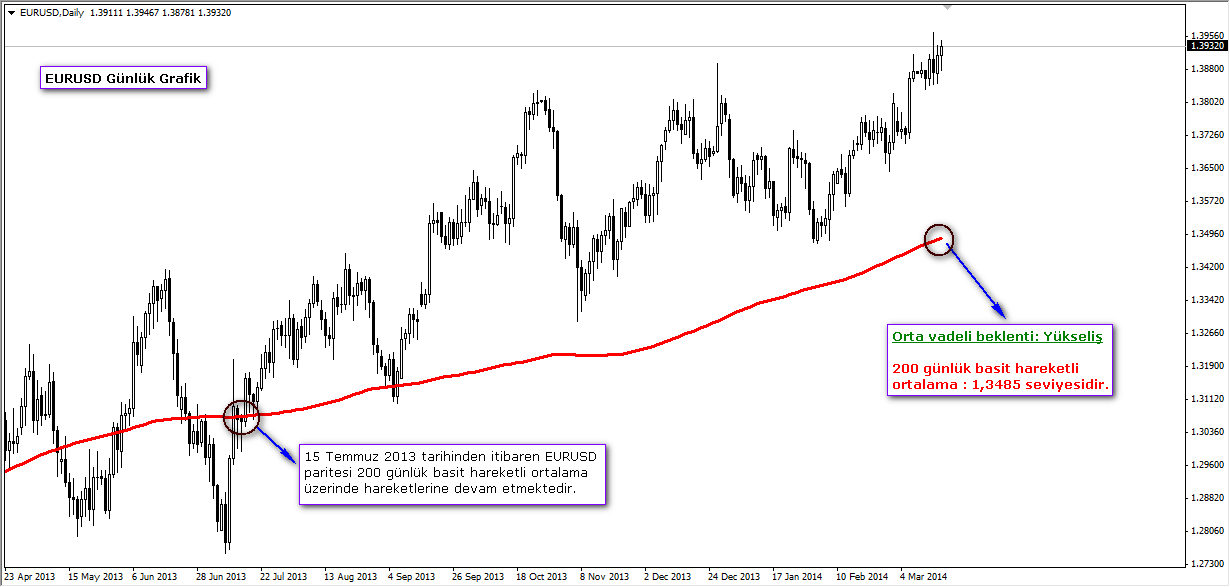Click the red circle on the recent moving average touch
Screen dimensions: 1230x587
[938, 240]
